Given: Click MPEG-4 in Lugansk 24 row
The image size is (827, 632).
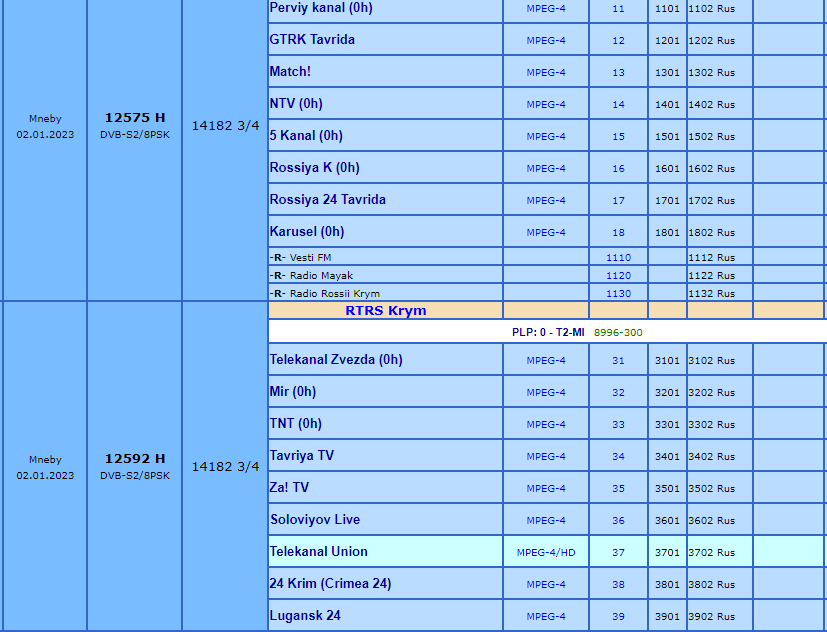Looking at the screenshot, I should (546, 616).
